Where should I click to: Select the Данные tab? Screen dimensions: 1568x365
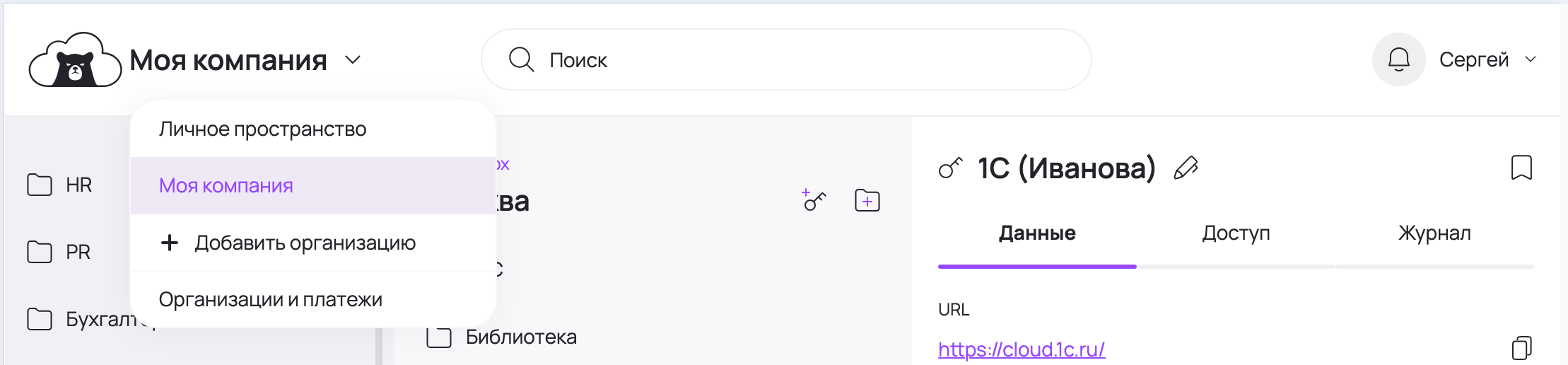point(1037,233)
